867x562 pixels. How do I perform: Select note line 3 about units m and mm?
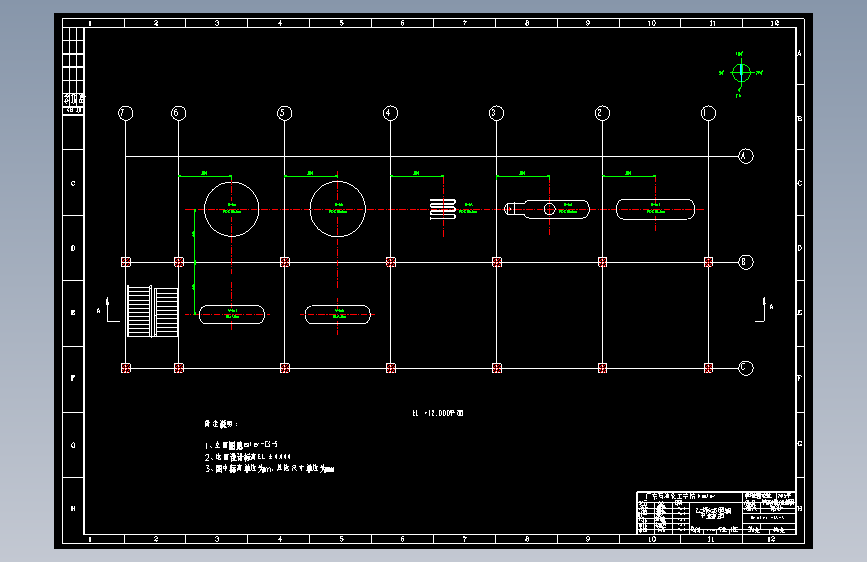coord(269,469)
